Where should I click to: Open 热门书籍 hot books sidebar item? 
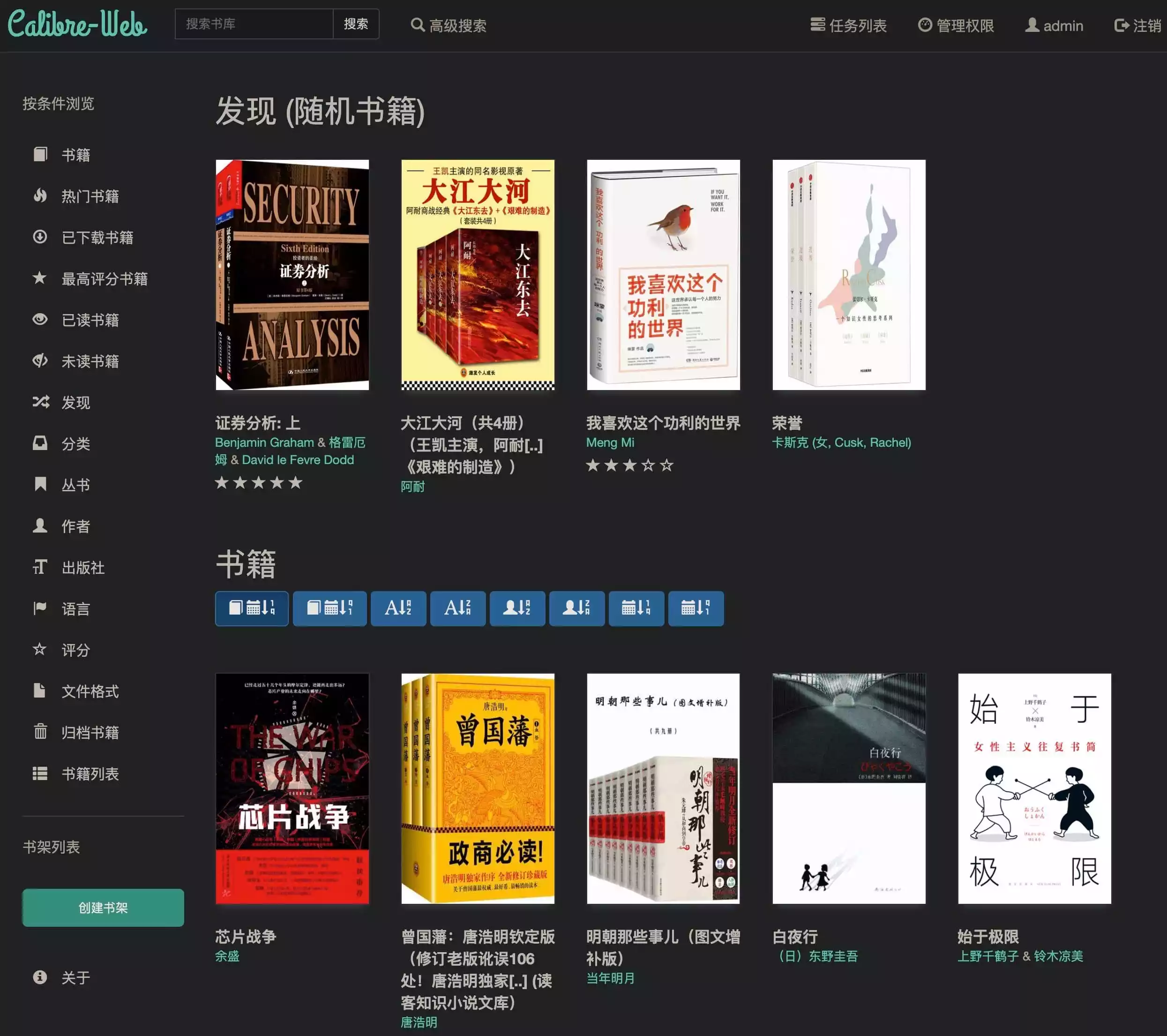tap(90, 196)
